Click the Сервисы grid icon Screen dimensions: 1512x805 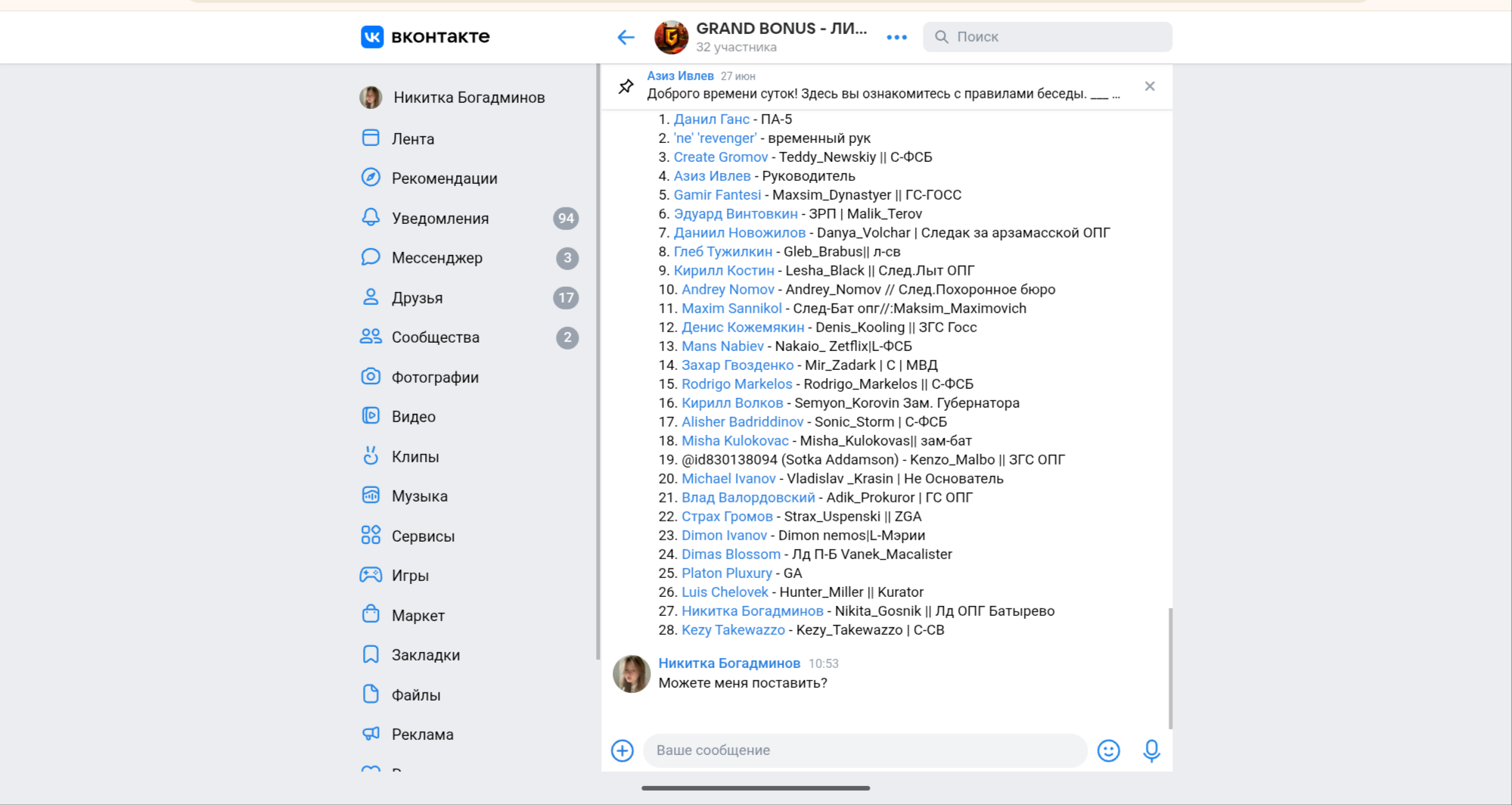pyautogui.click(x=371, y=535)
